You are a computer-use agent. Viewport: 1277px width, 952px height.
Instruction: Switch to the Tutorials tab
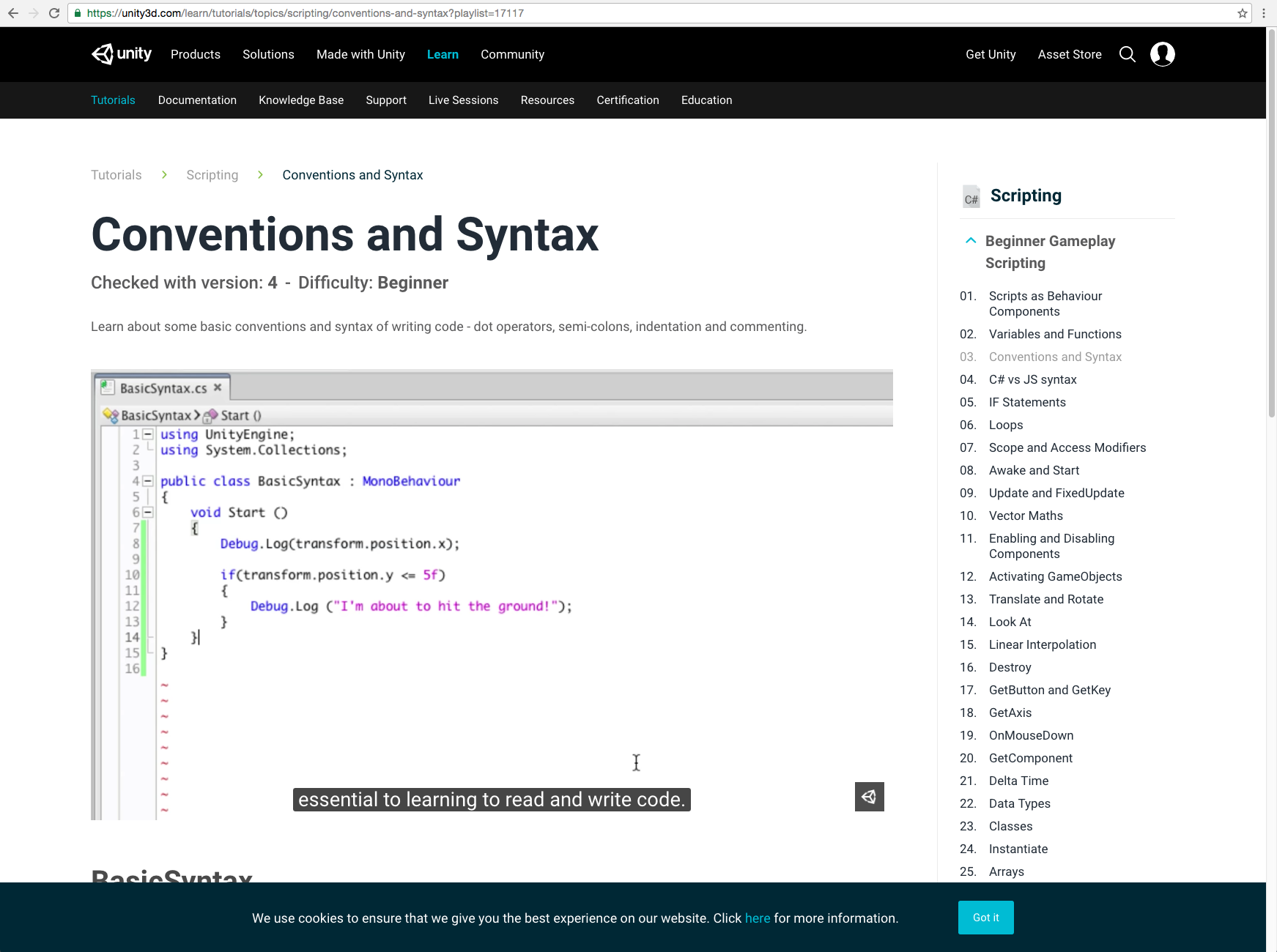(113, 100)
